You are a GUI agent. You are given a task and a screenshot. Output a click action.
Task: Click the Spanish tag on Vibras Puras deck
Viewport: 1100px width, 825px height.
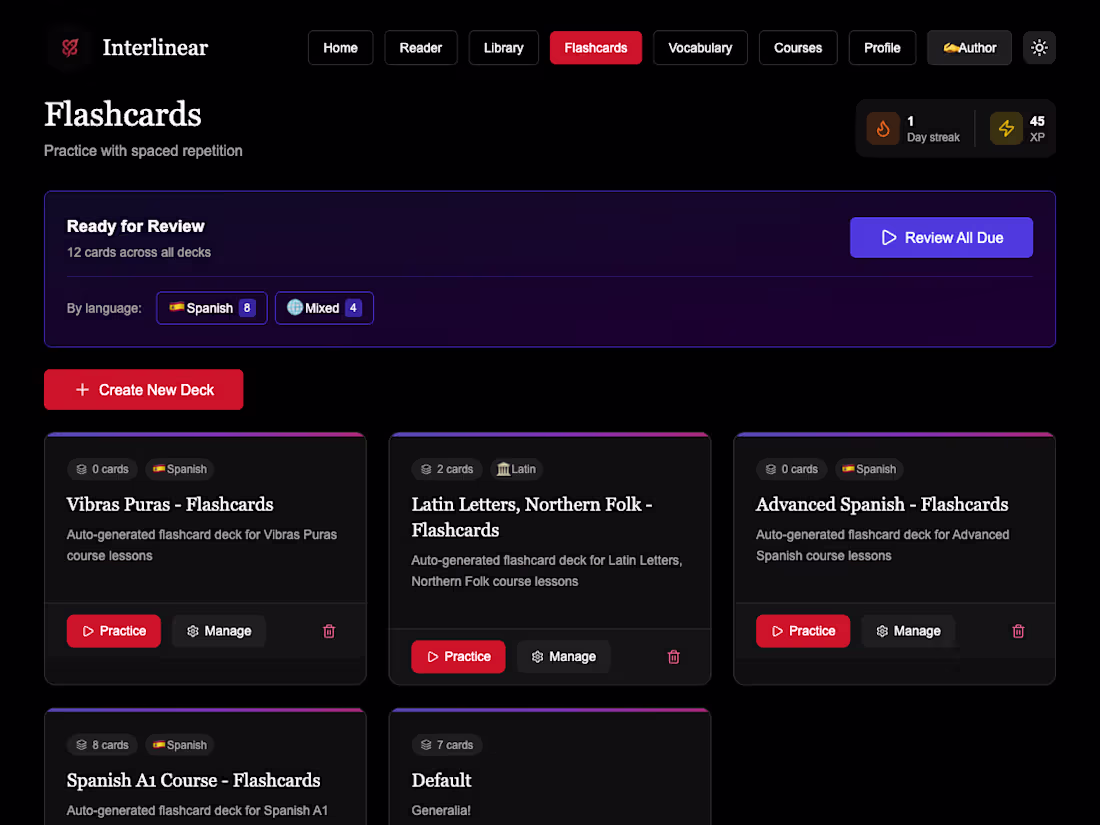pos(180,469)
